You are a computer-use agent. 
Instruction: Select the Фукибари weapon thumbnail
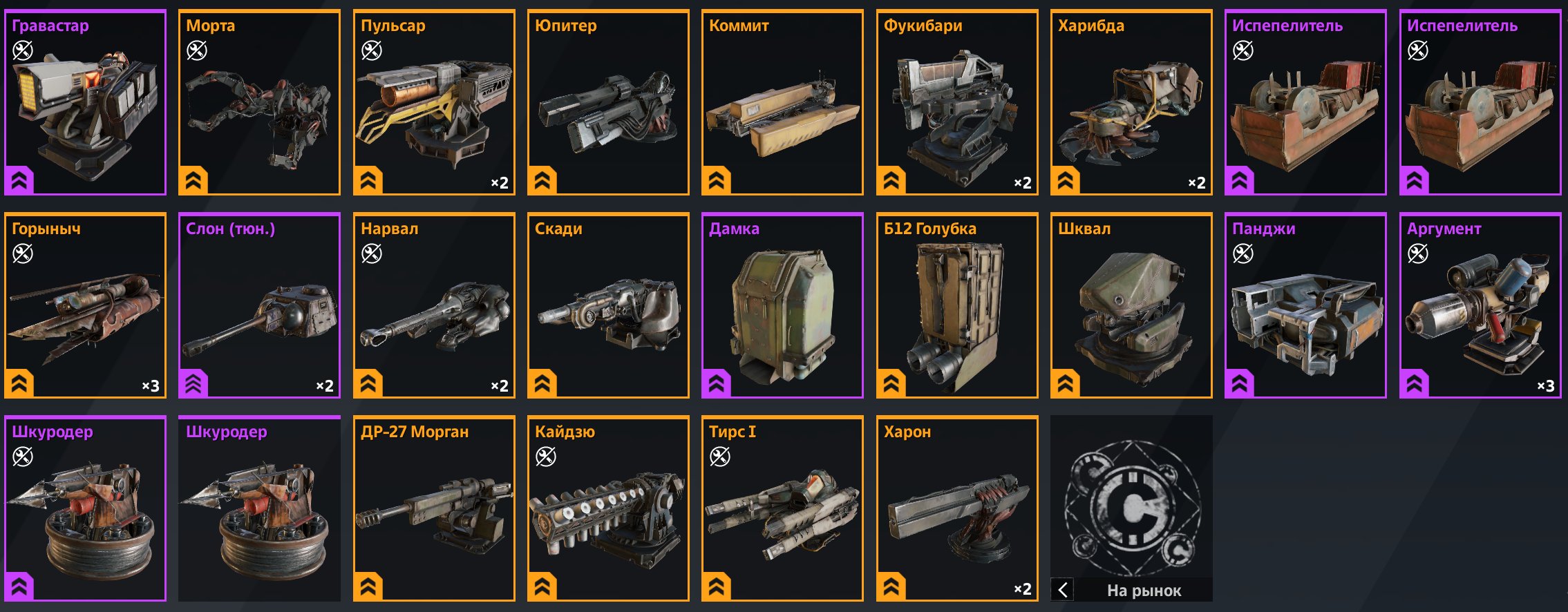point(957,102)
